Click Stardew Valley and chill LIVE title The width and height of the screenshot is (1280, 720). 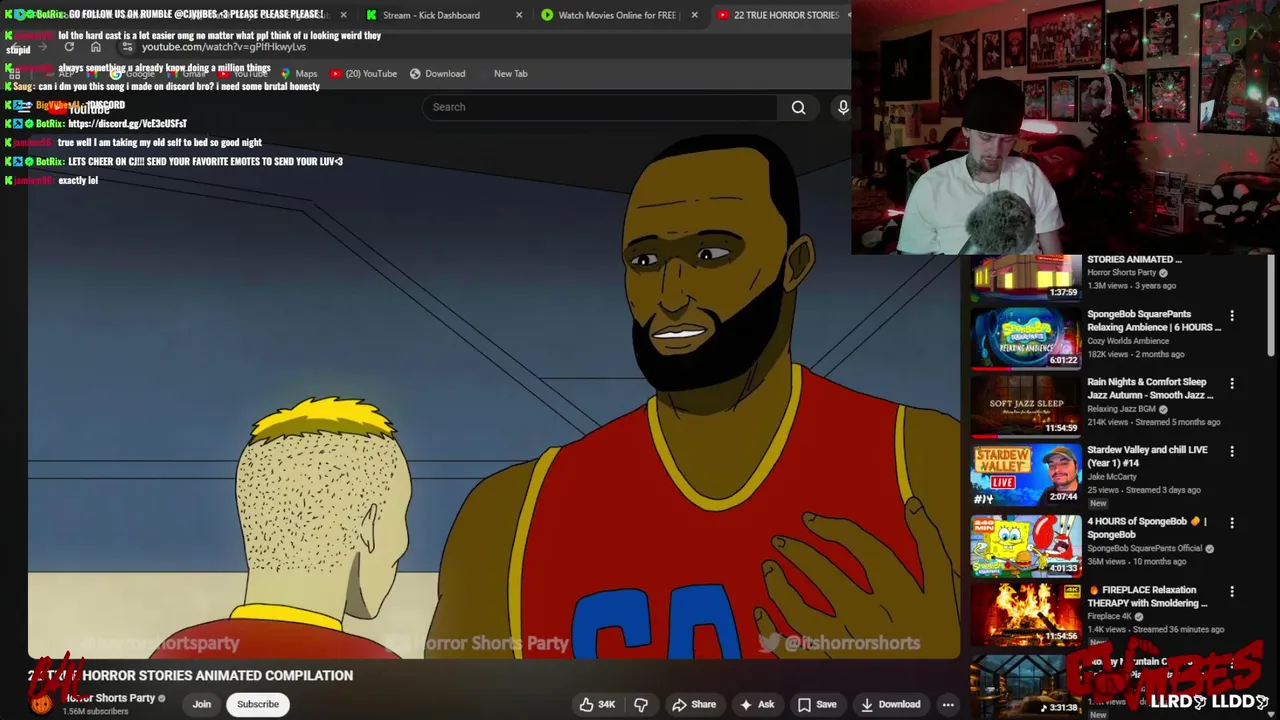1147,457
